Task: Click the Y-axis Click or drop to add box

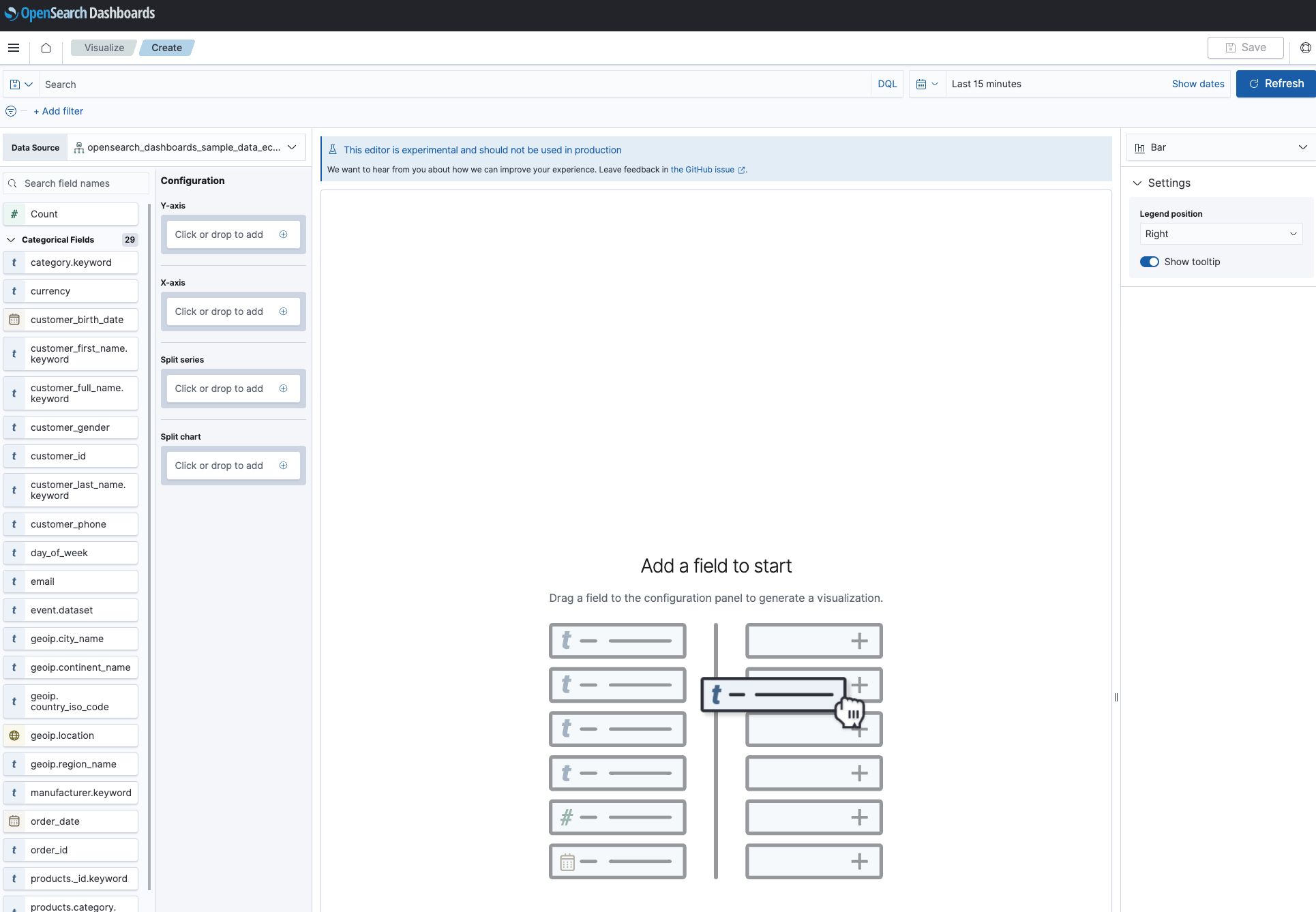Action: click(233, 234)
